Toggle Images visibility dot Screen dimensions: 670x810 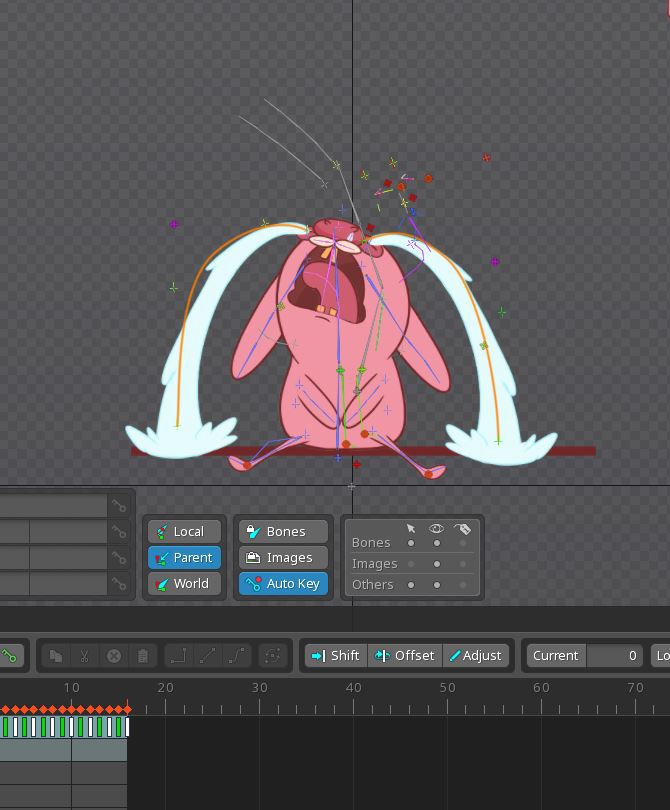[x=437, y=564]
